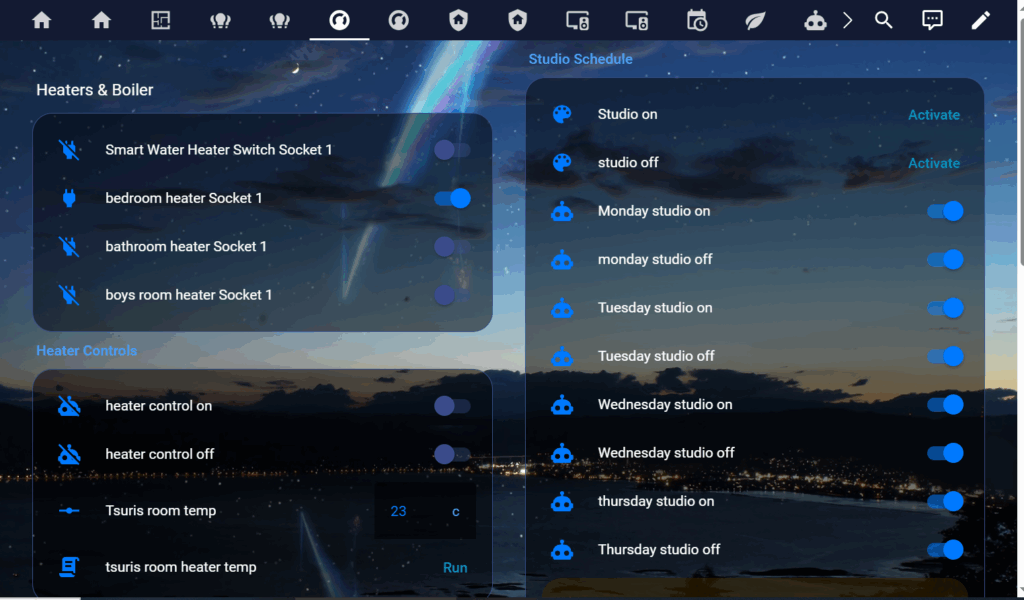Click the Wednesday studio on robot icon

tap(562, 404)
